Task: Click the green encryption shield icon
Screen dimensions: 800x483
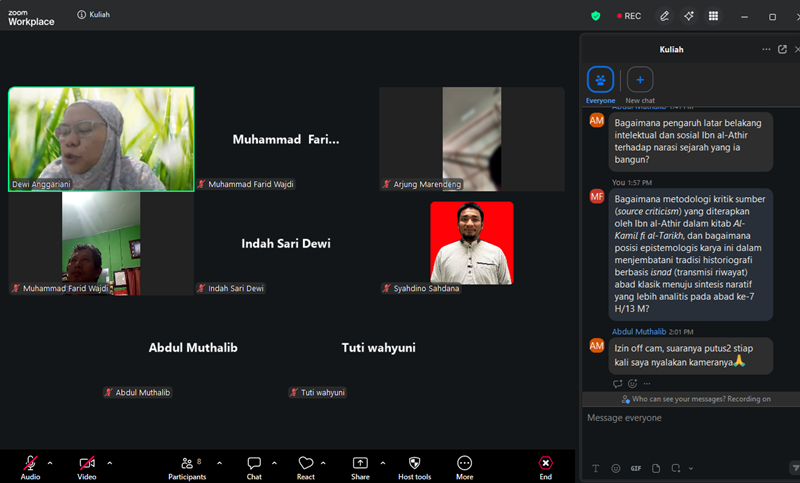Action: 595,16
